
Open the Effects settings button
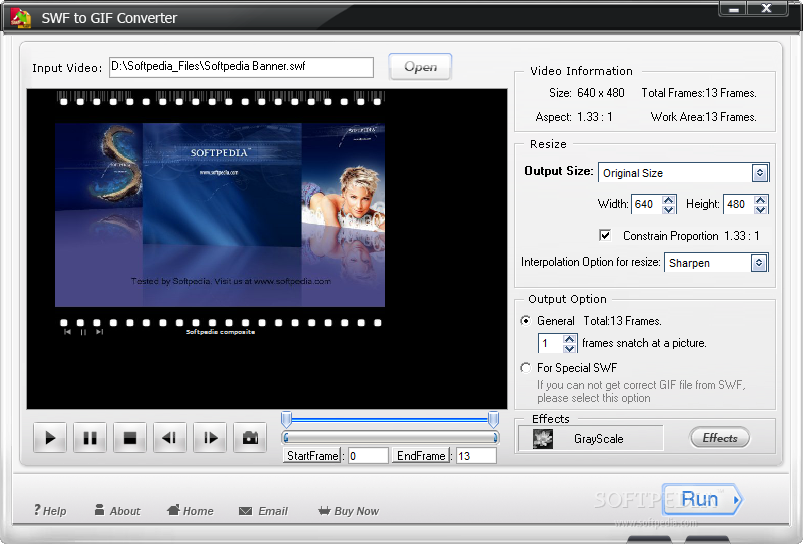[720, 438]
